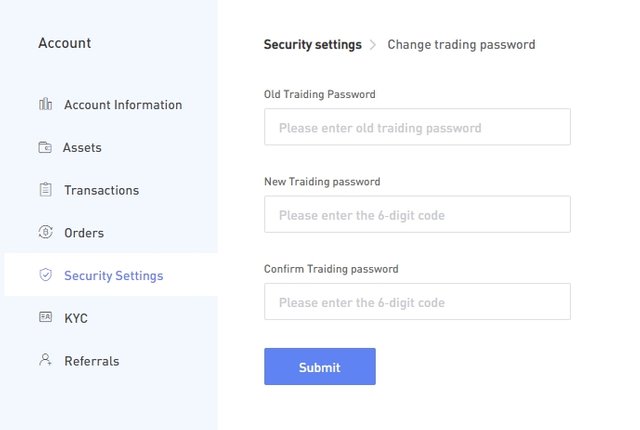Select Security Settings sidebar entry
Viewport: 640px width, 430px height.
[111, 275]
